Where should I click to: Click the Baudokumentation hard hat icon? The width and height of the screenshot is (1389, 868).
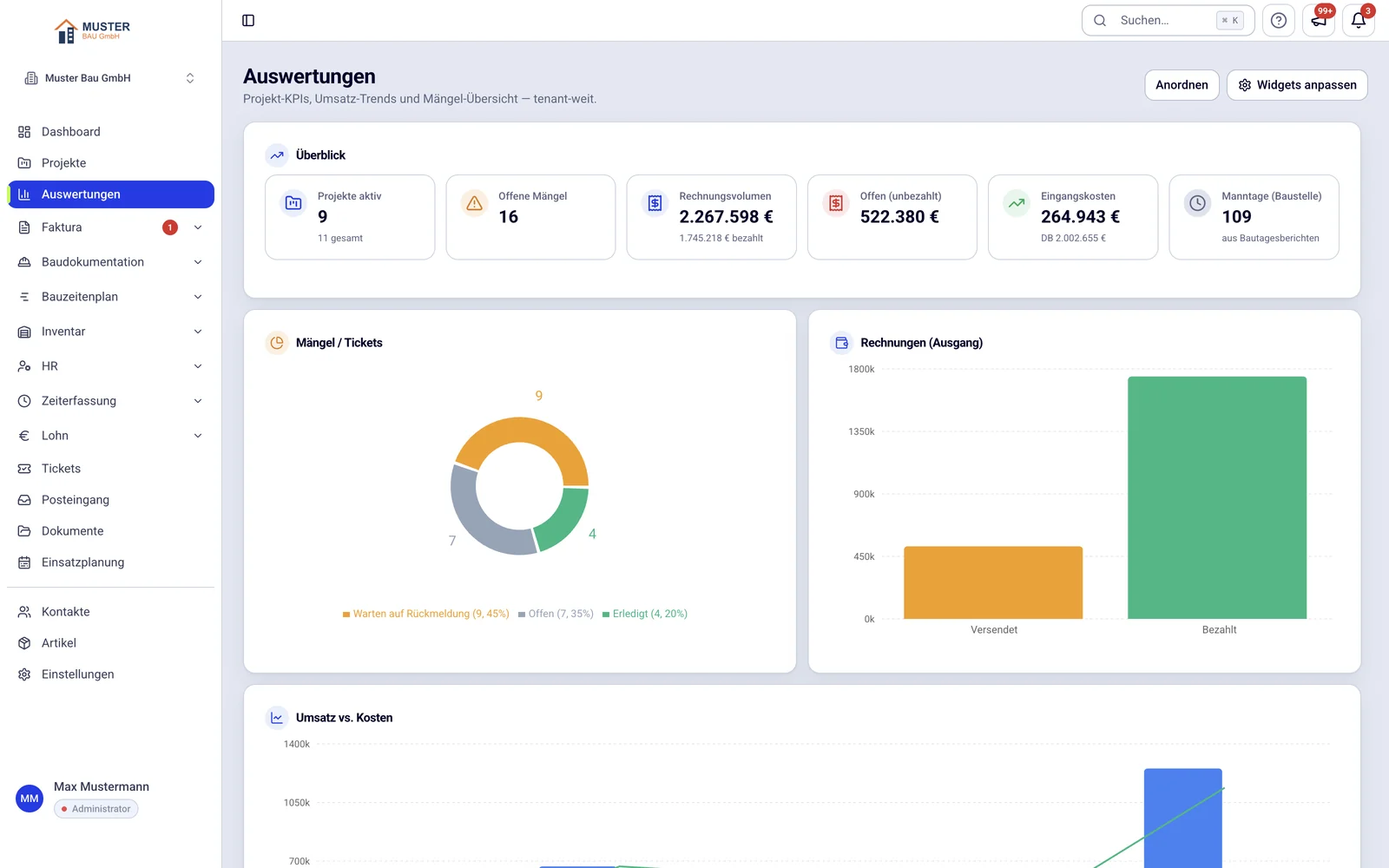click(x=24, y=262)
